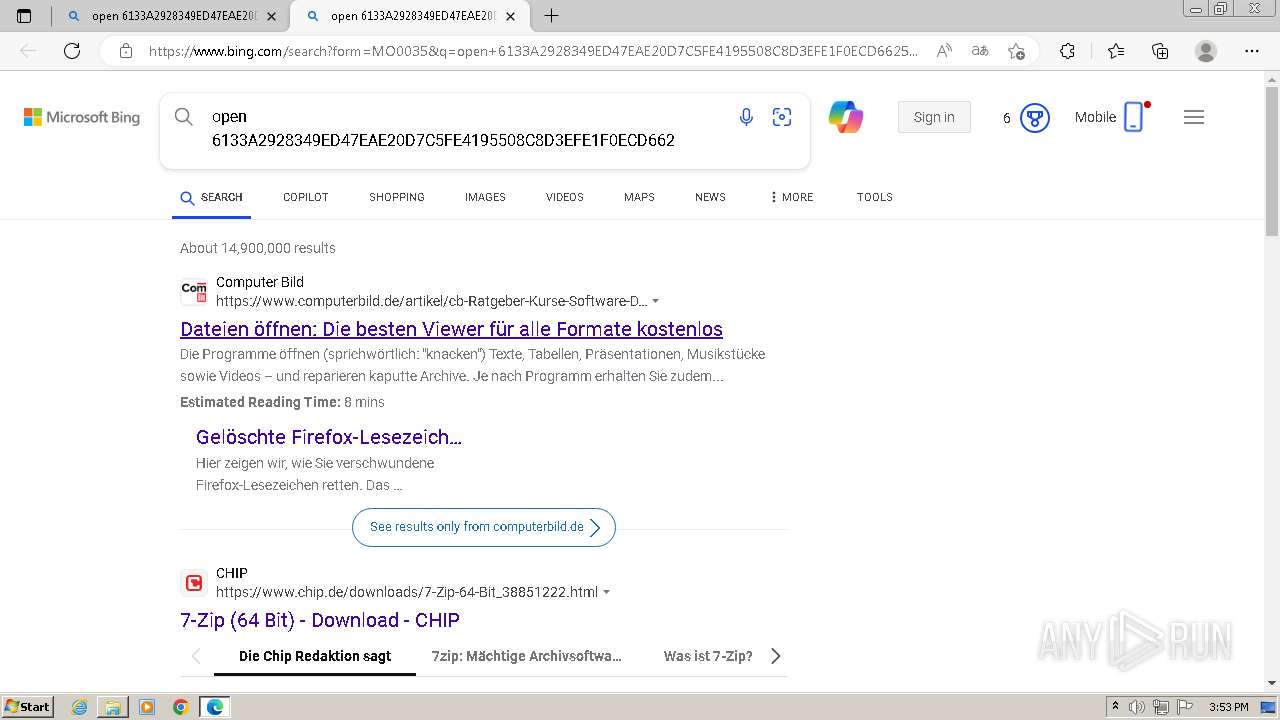1280x720 pixels.
Task: Open browser extensions puzzle icon
Action: click(x=1067, y=51)
